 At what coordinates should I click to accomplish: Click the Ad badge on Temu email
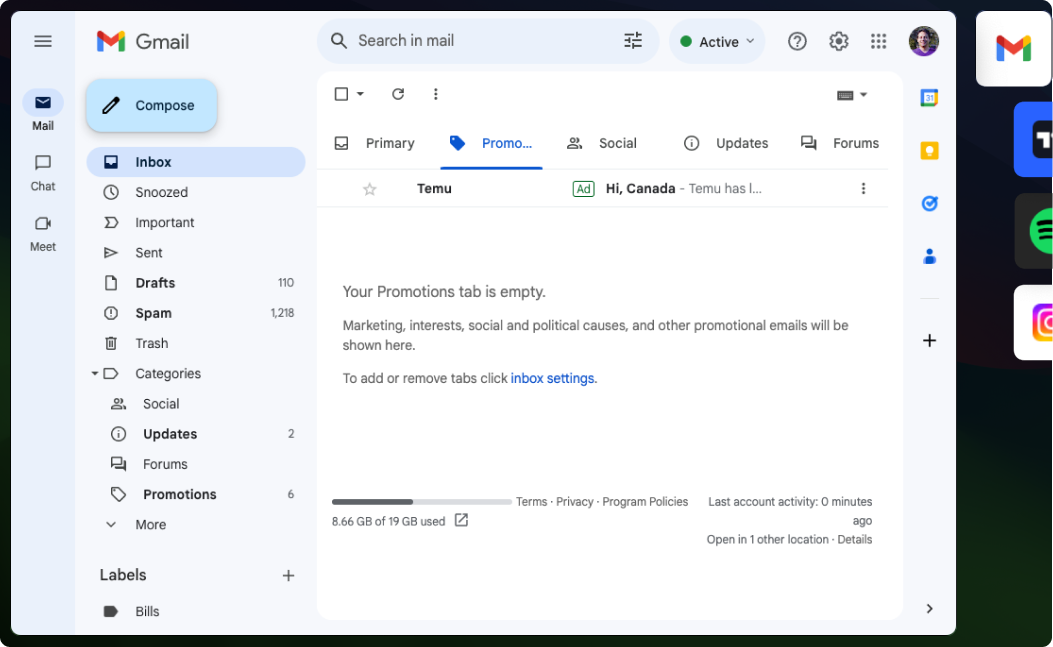[584, 189]
